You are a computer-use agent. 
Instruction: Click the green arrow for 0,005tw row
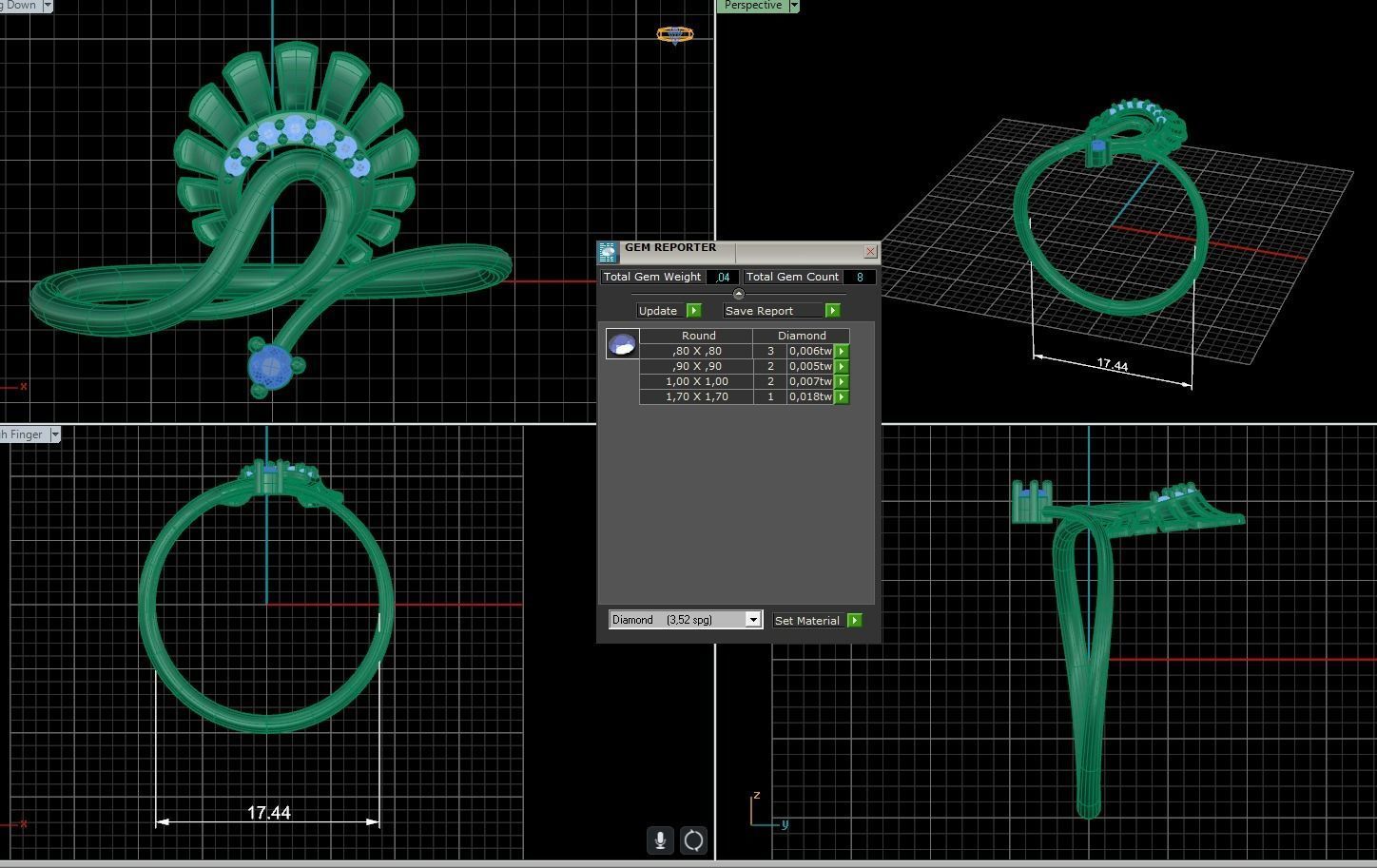[x=841, y=366]
